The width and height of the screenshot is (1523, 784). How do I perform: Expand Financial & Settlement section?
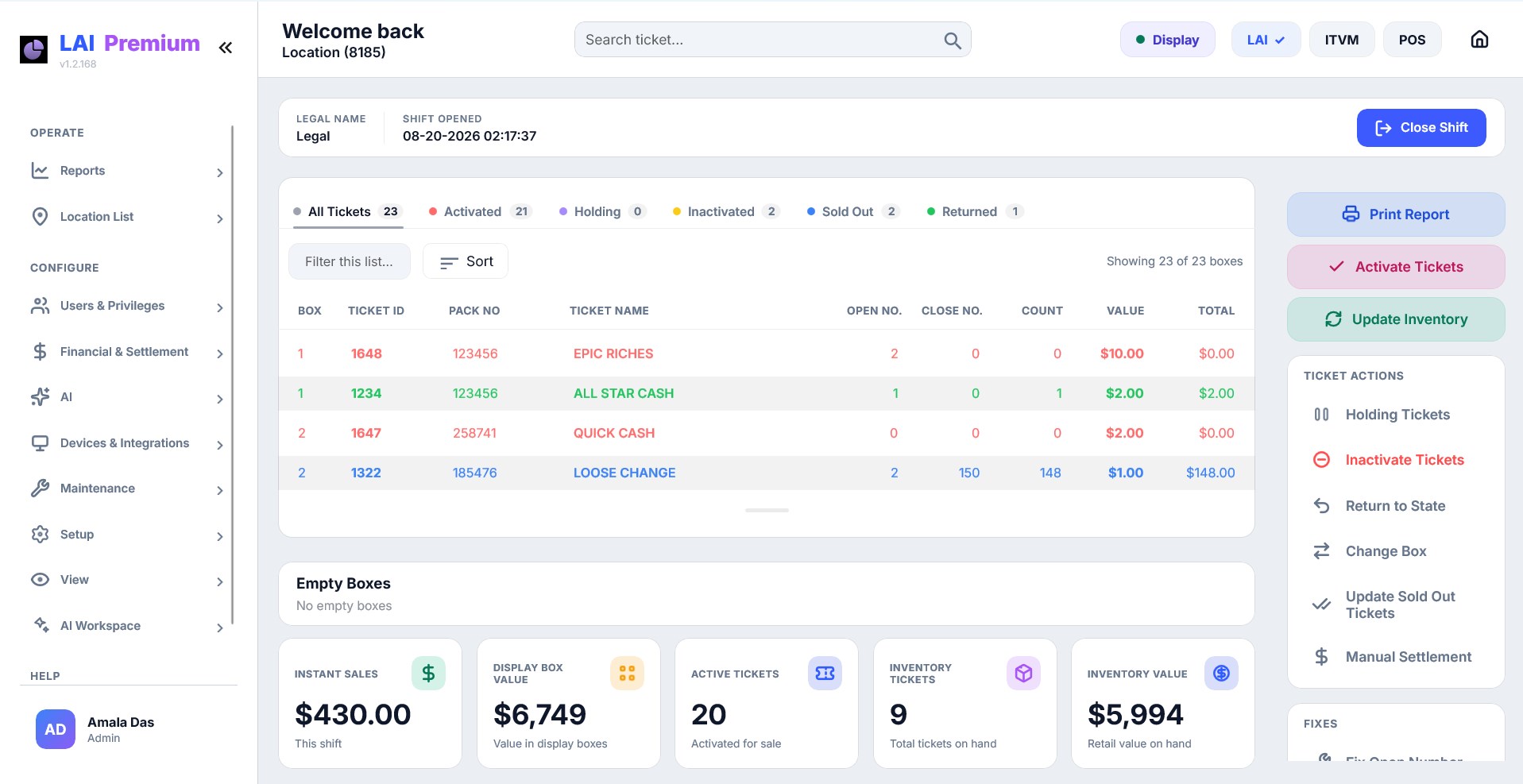(127, 352)
